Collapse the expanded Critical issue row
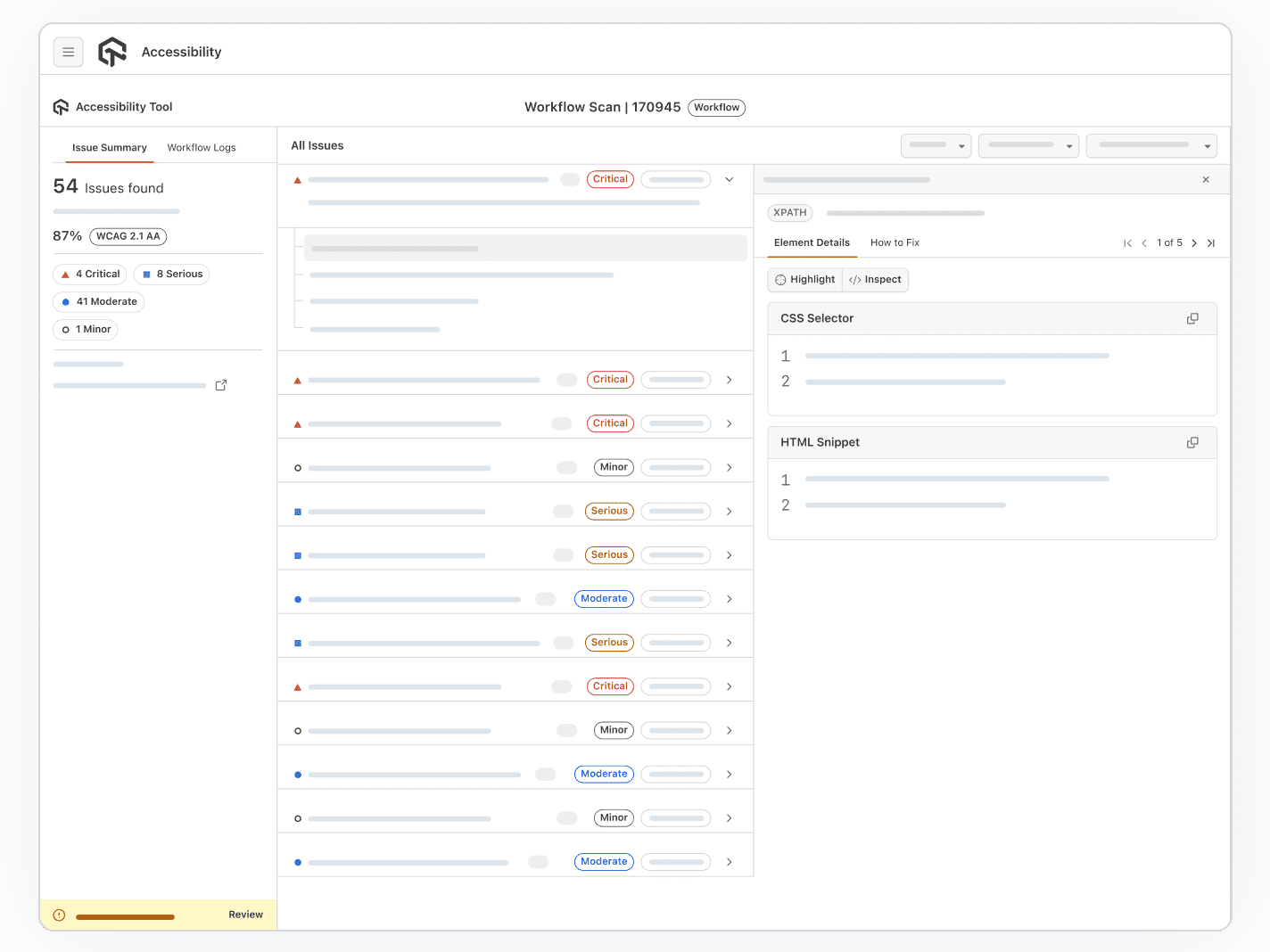 coord(729,179)
